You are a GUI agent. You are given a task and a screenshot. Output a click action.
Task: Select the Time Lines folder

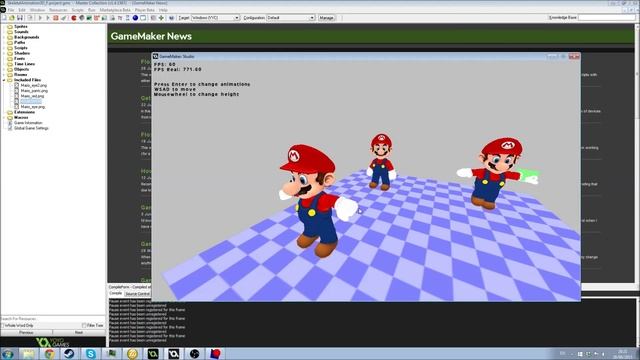pyautogui.click(x=24, y=64)
